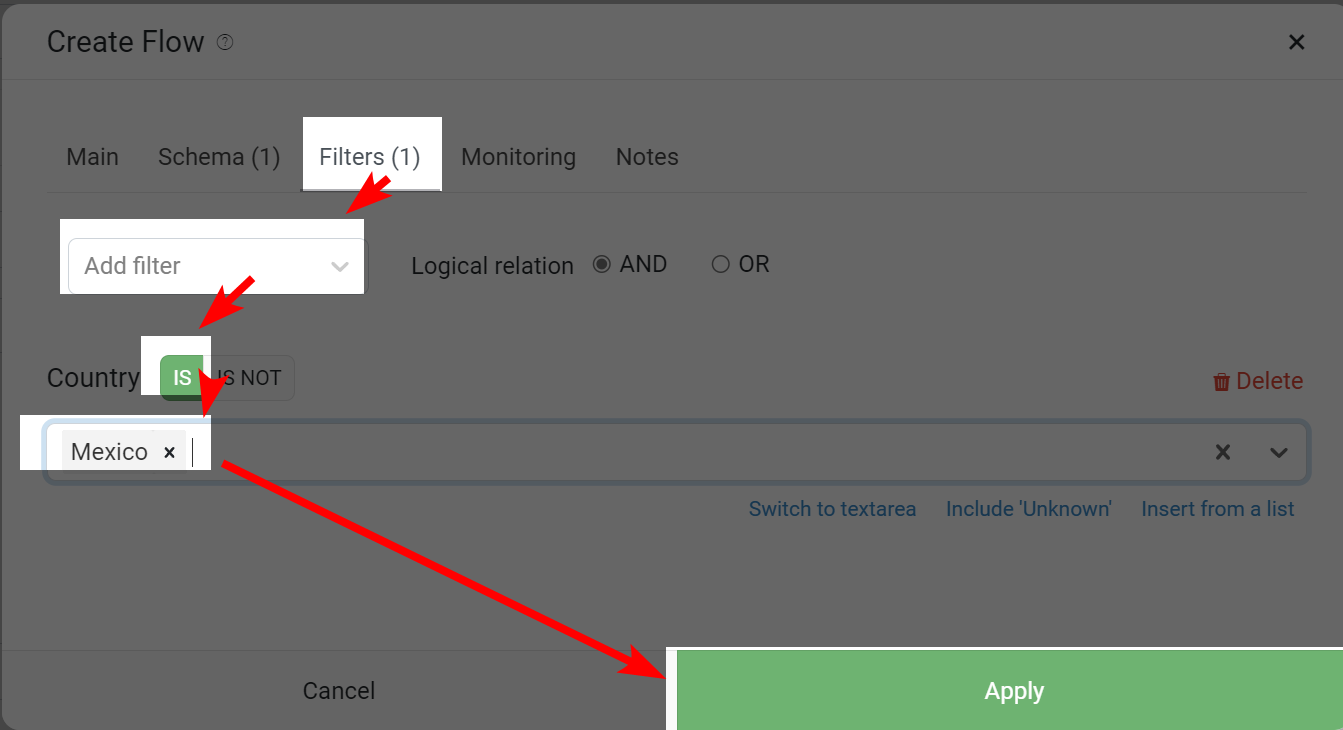Switch to the Main tab
The height and width of the screenshot is (730, 1343).
point(92,157)
